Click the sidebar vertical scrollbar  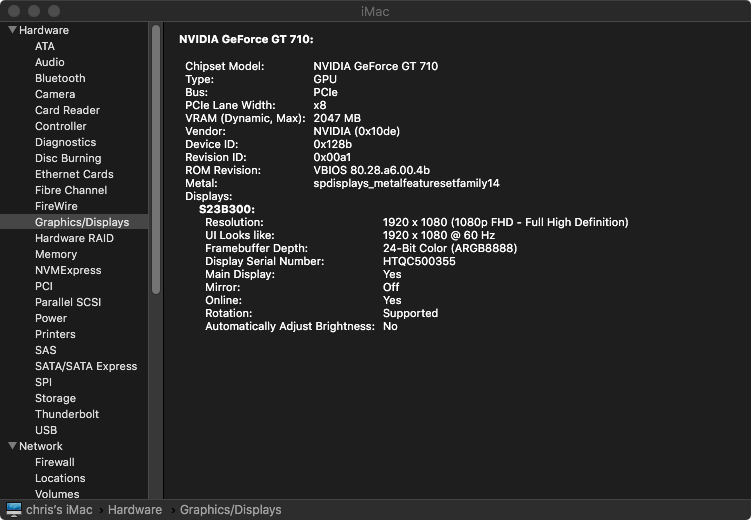click(156, 159)
